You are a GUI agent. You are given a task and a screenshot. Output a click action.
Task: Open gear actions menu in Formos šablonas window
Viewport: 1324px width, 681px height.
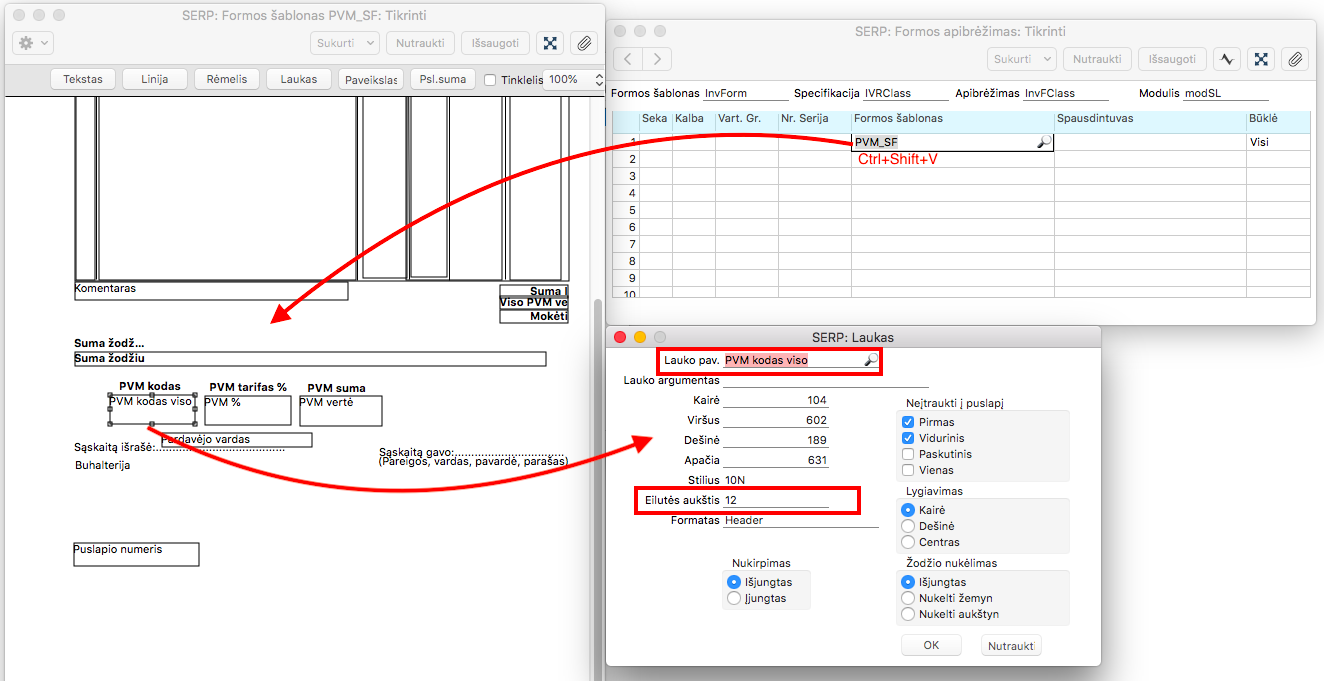coord(33,43)
